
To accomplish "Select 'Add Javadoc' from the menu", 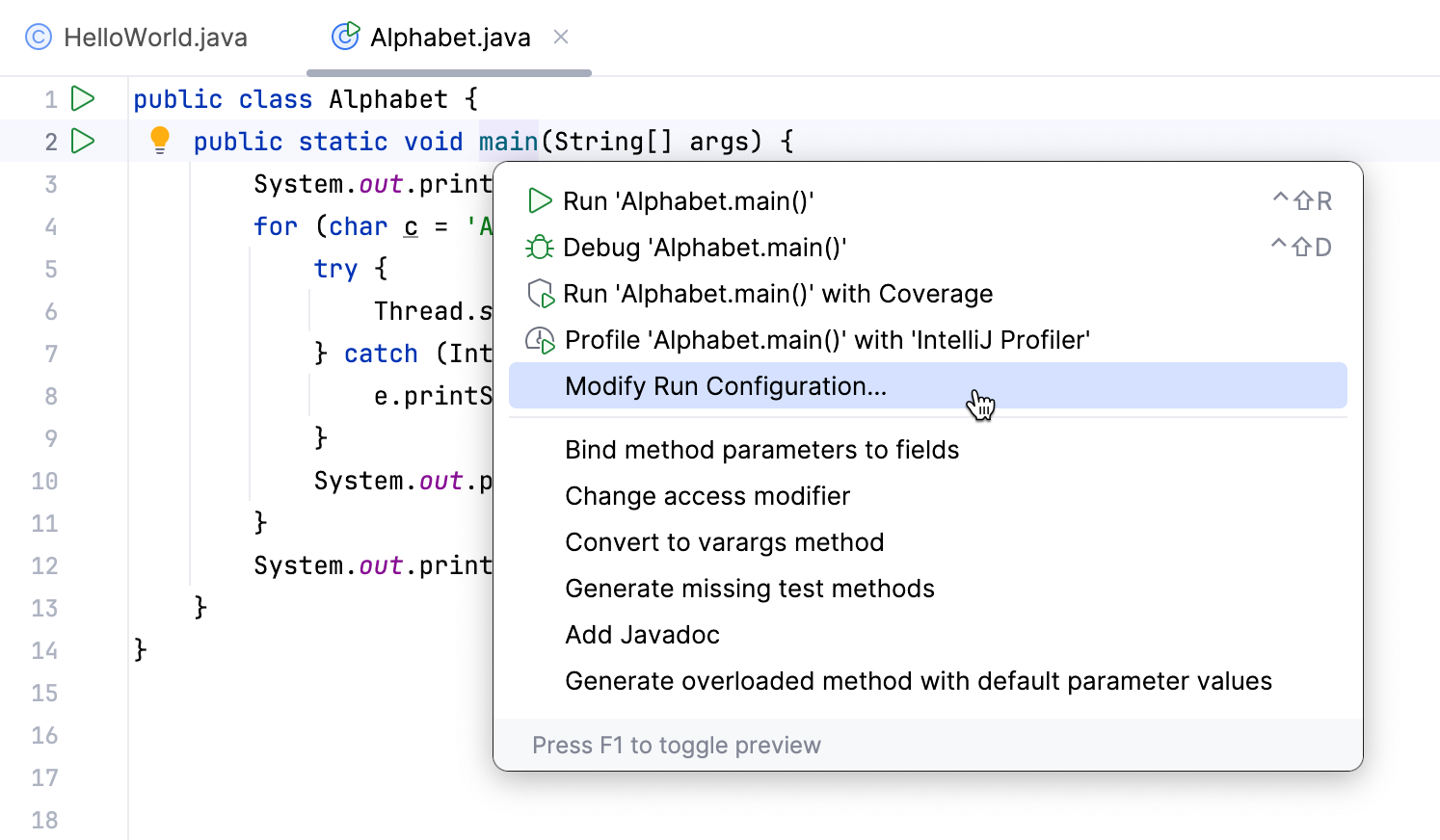I will 642,634.
